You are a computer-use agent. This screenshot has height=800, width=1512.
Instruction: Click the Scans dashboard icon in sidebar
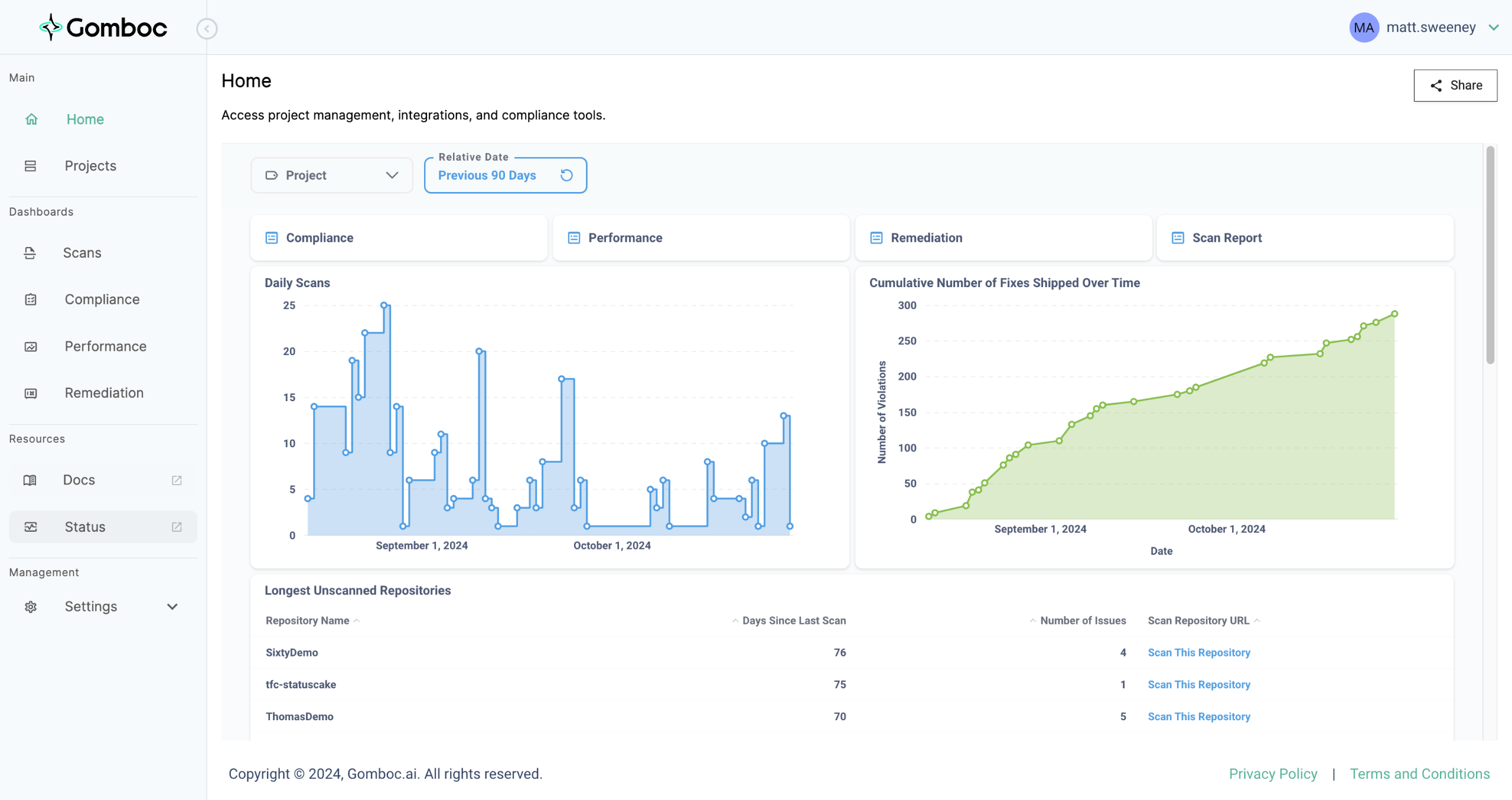(x=30, y=253)
